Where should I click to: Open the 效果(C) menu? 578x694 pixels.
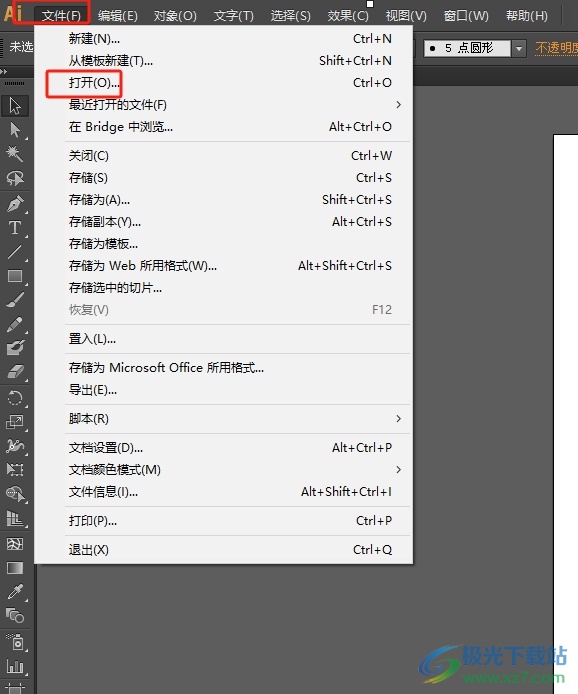click(348, 15)
